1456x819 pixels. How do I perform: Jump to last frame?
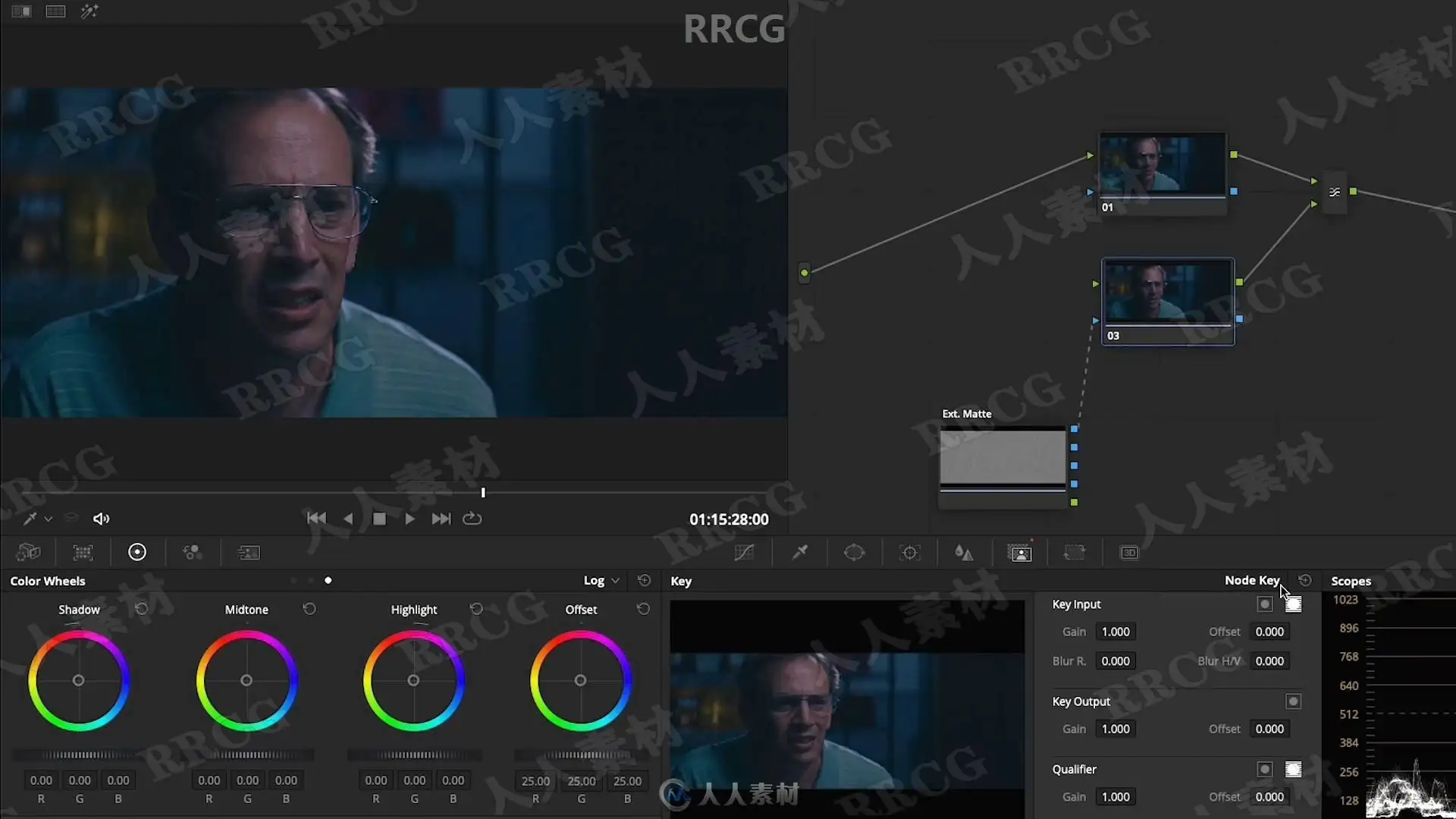(x=441, y=519)
